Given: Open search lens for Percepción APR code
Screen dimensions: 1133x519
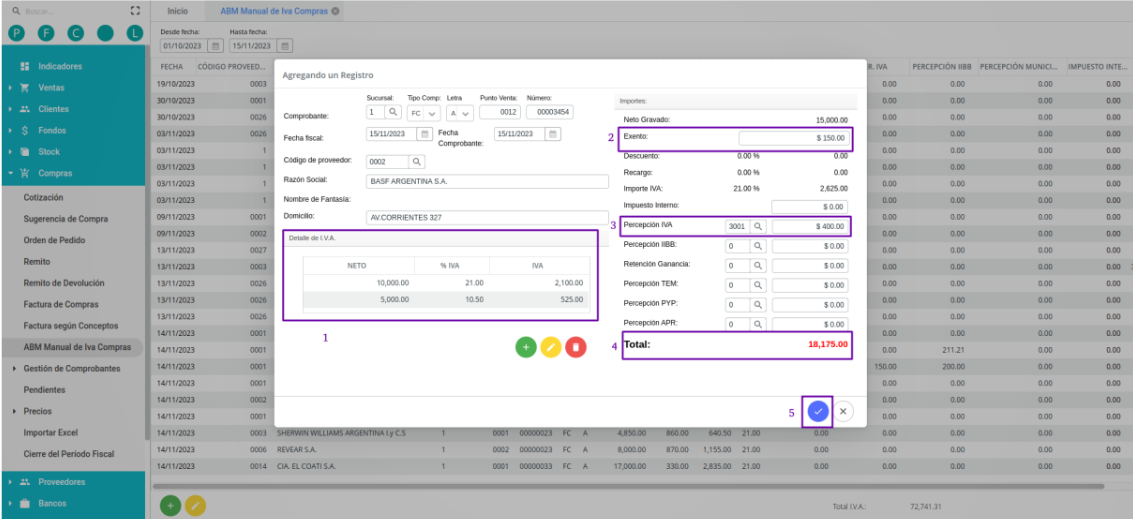Looking at the screenshot, I should point(758,324).
